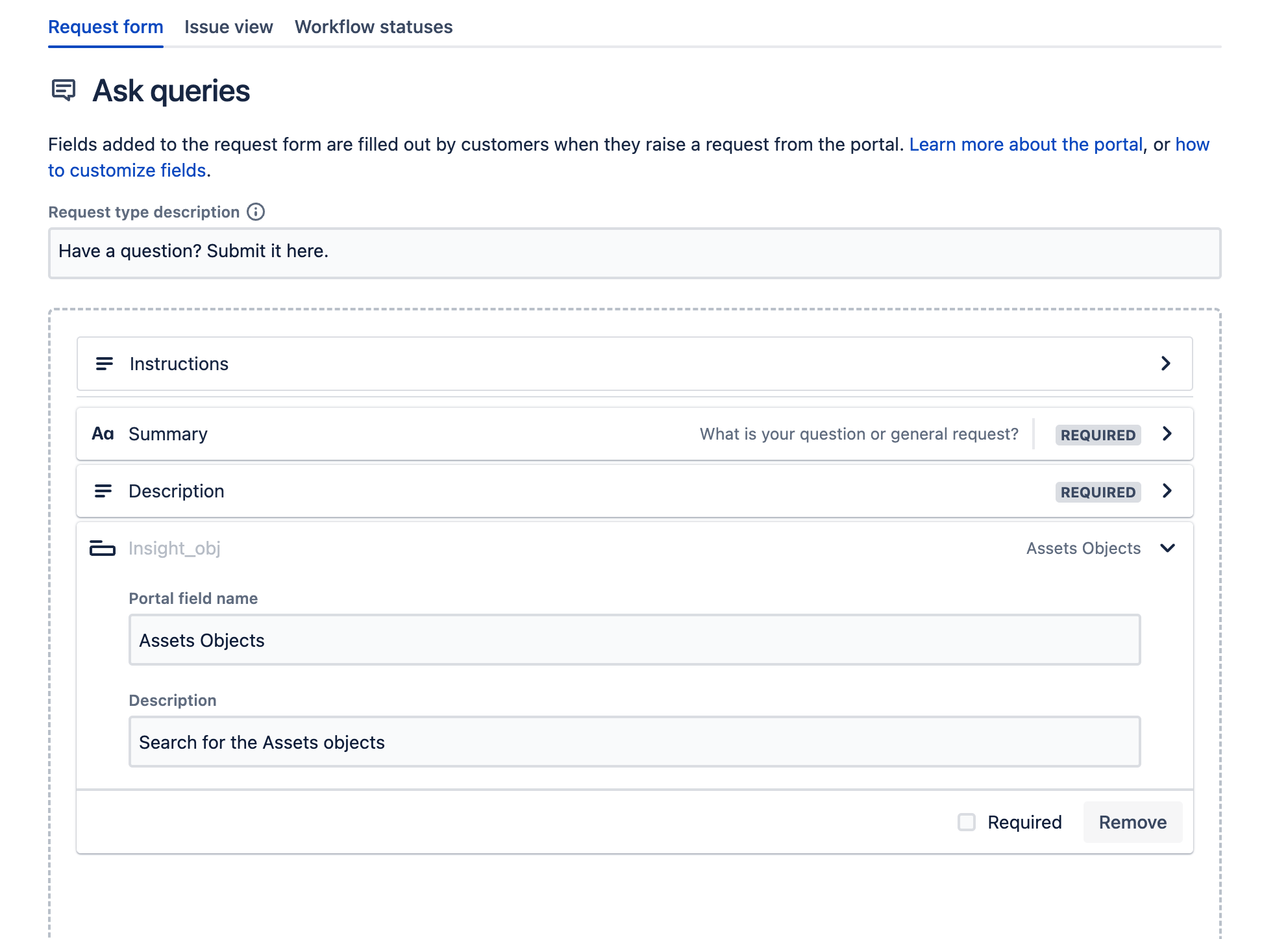
Task: Follow the how to customize fields link
Action: pyautogui.click(x=127, y=170)
